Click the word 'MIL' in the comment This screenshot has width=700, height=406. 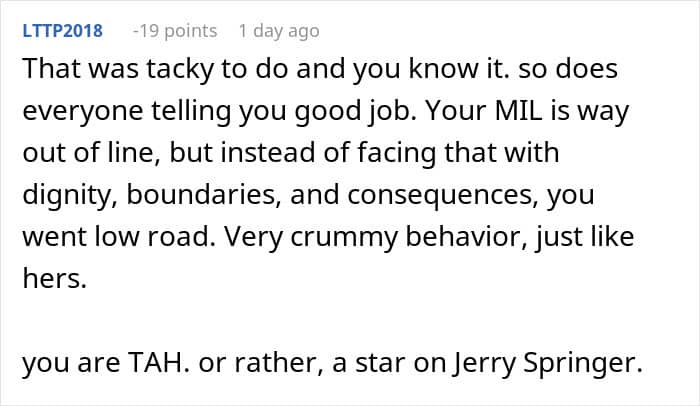pyautogui.click(x=517, y=111)
